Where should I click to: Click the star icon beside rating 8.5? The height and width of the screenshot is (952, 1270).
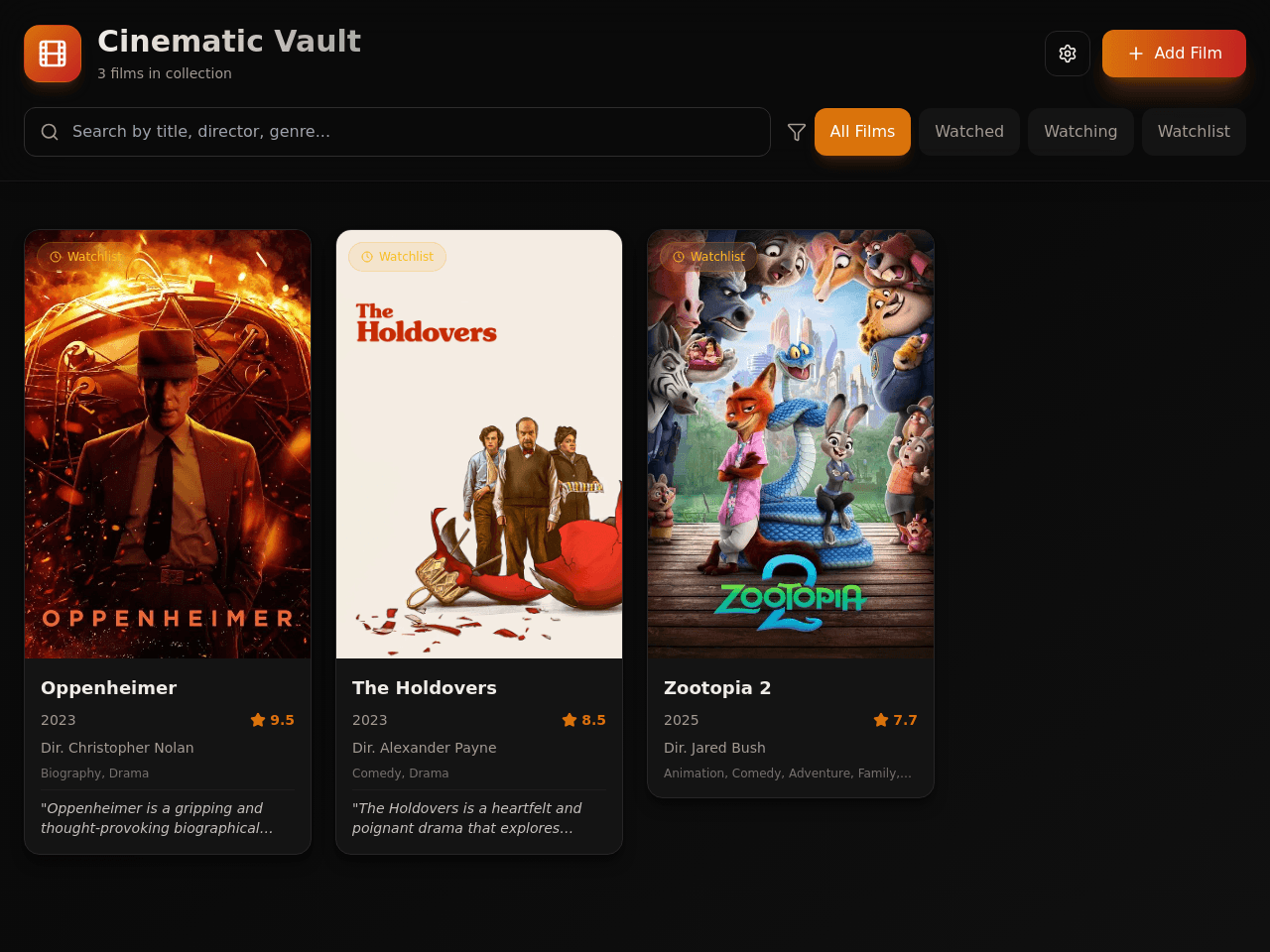[570, 720]
